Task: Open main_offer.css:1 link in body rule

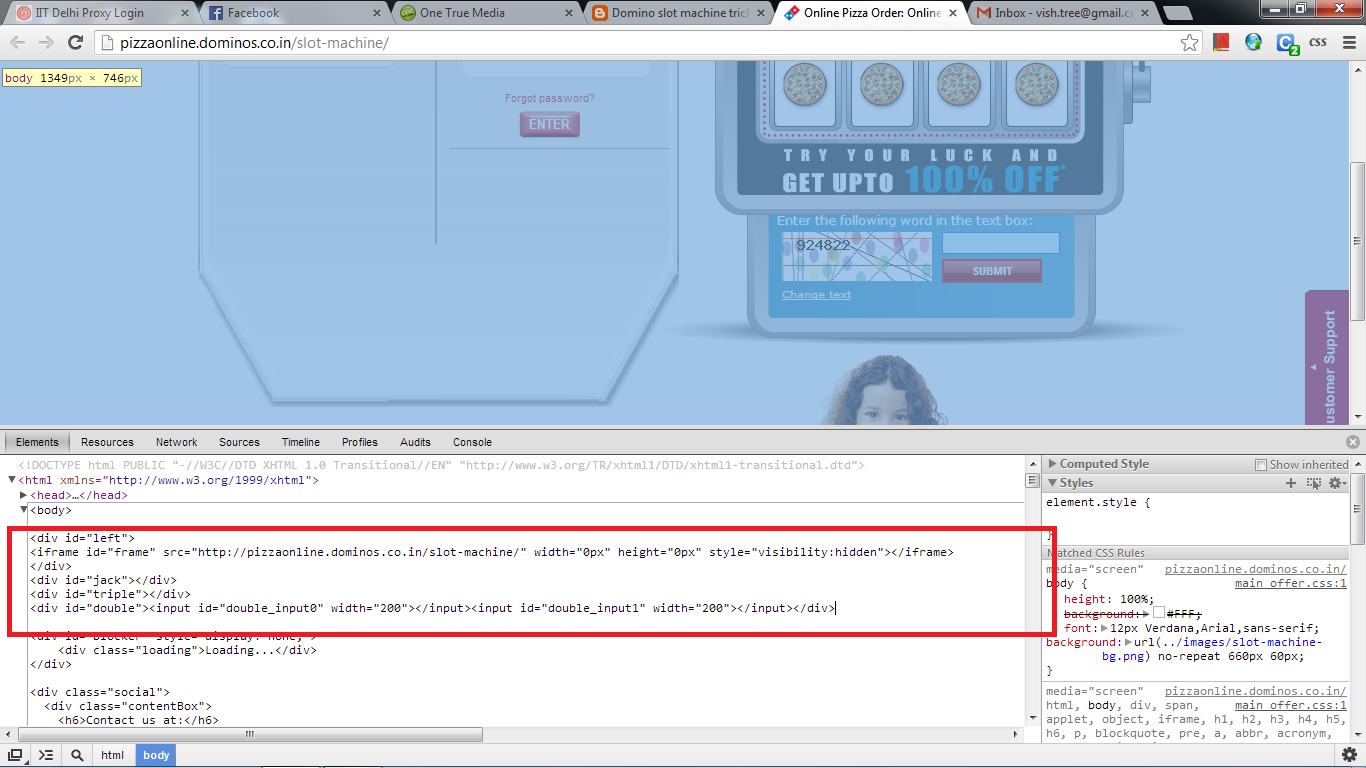Action: [1290, 583]
